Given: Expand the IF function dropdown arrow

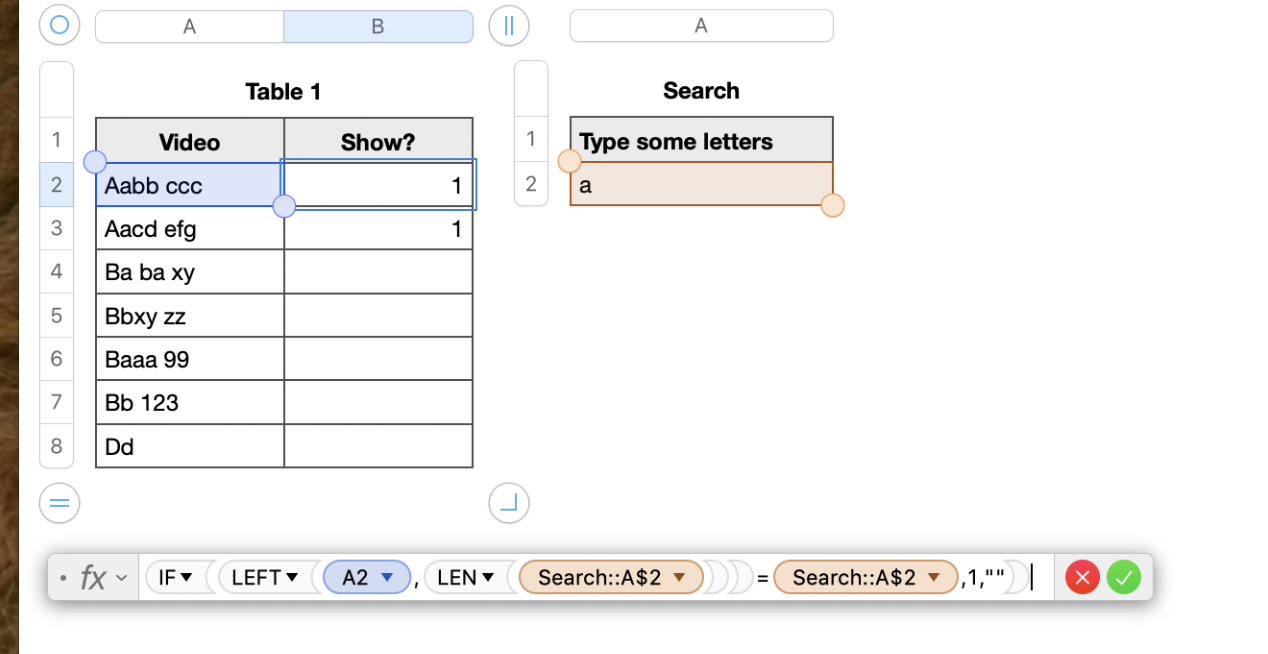Looking at the screenshot, I should click(188, 577).
